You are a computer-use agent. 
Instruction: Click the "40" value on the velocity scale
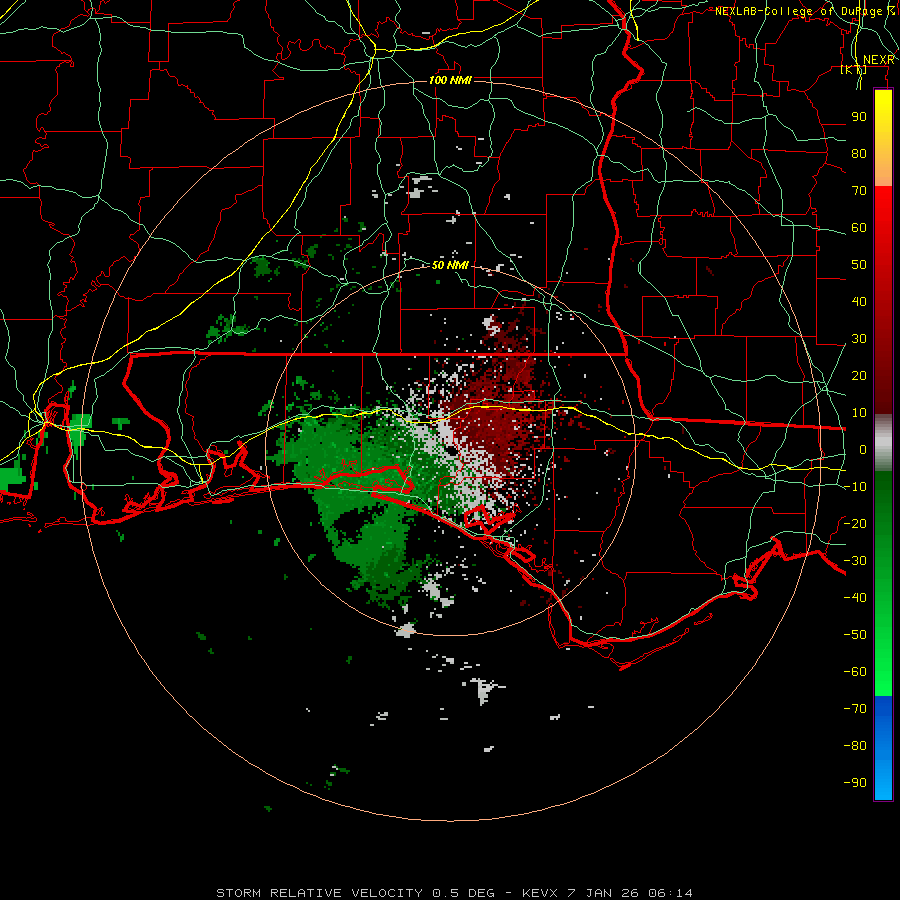point(859,302)
